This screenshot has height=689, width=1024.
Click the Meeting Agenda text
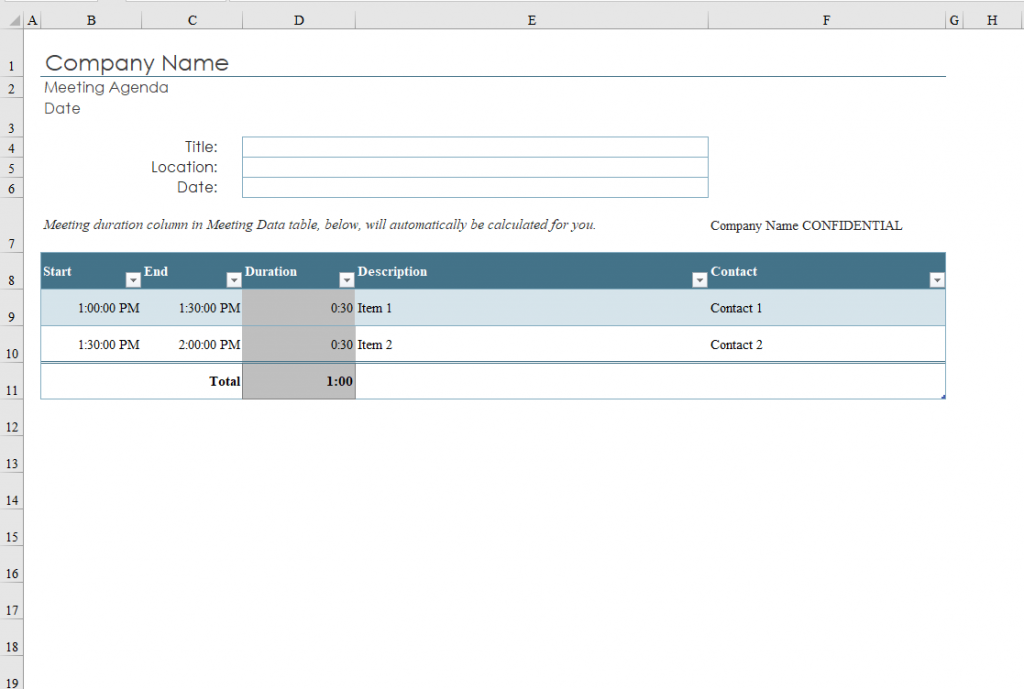pos(106,87)
